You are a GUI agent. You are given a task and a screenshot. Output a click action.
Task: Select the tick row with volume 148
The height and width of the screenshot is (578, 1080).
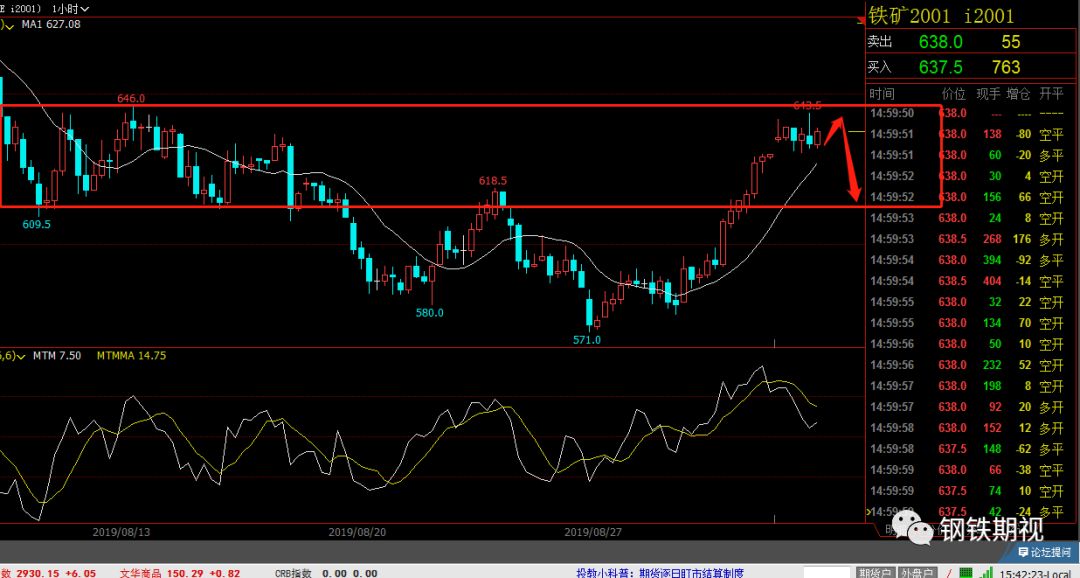967,449
